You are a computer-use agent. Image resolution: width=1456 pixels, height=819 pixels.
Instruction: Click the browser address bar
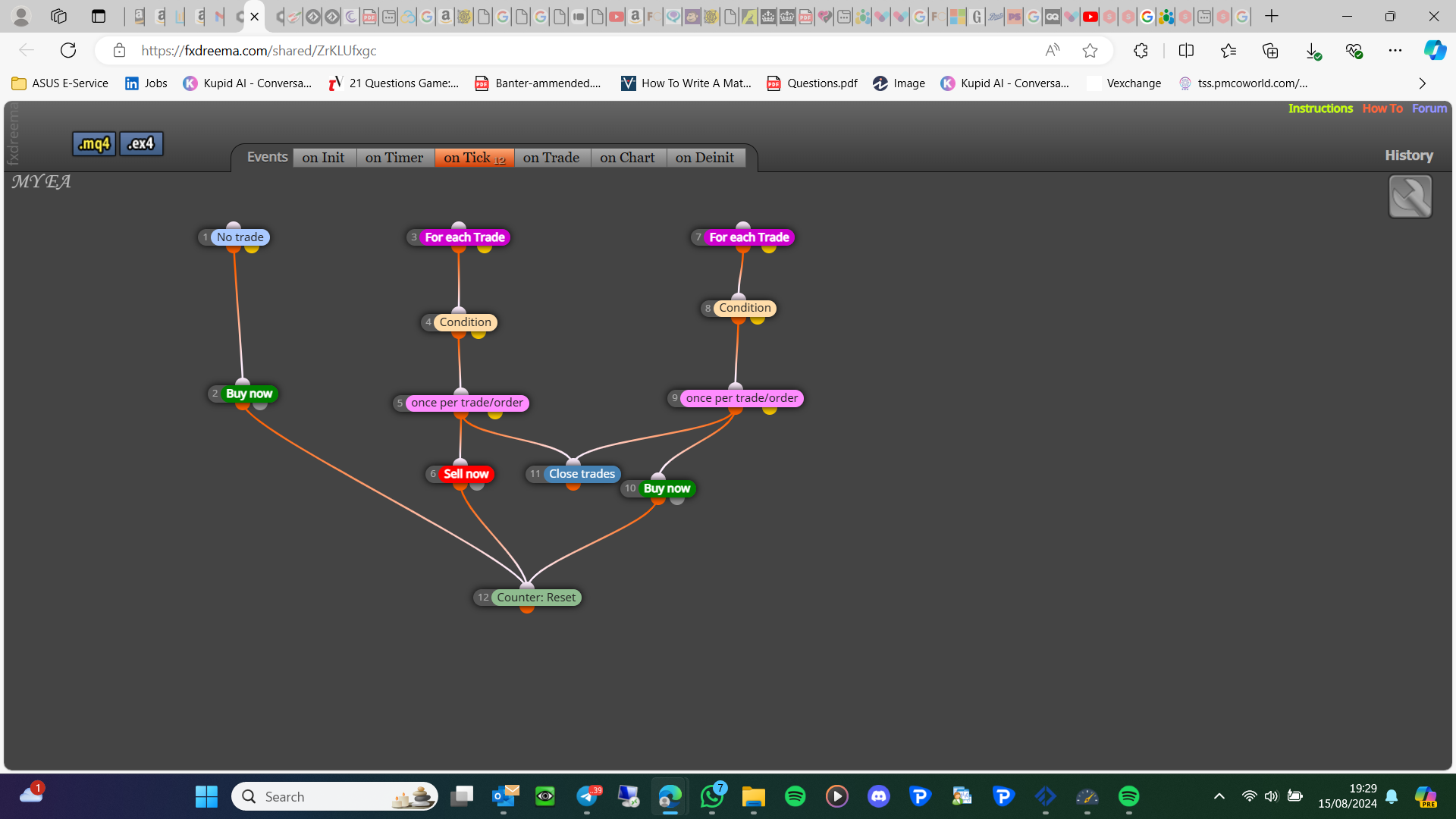point(576,51)
